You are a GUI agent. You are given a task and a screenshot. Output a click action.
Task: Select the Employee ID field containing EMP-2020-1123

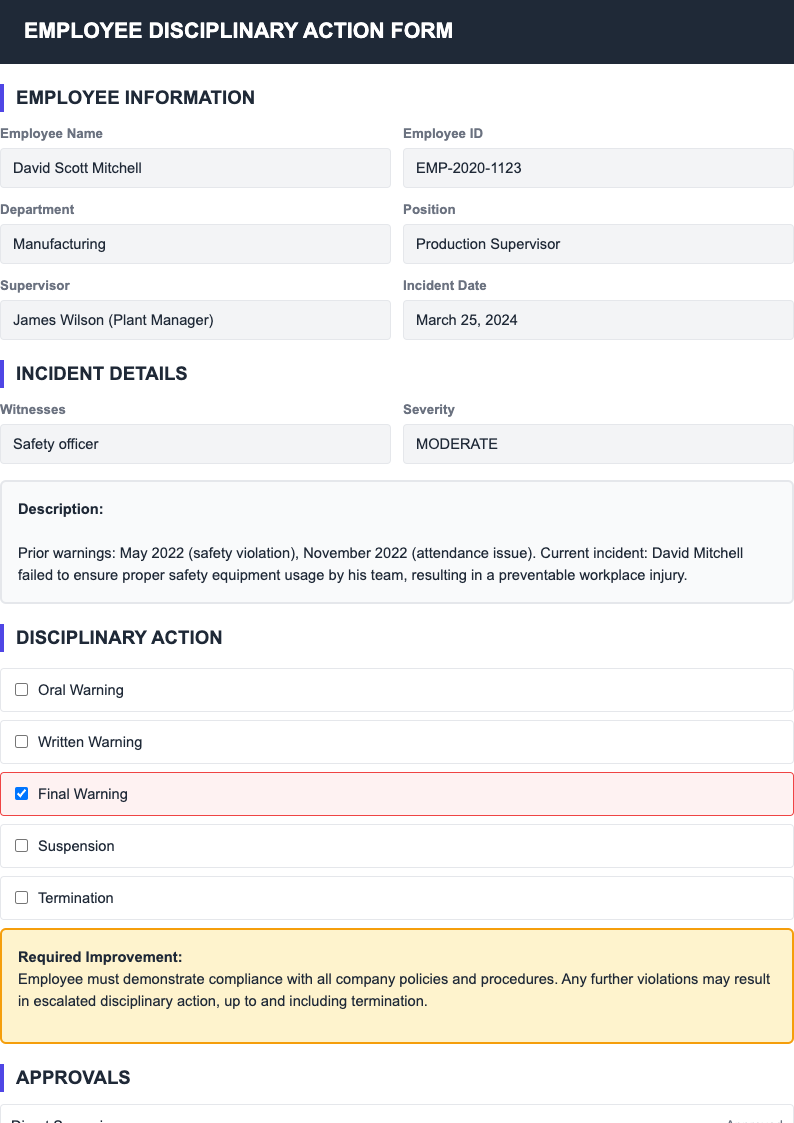tap(598, 168)
